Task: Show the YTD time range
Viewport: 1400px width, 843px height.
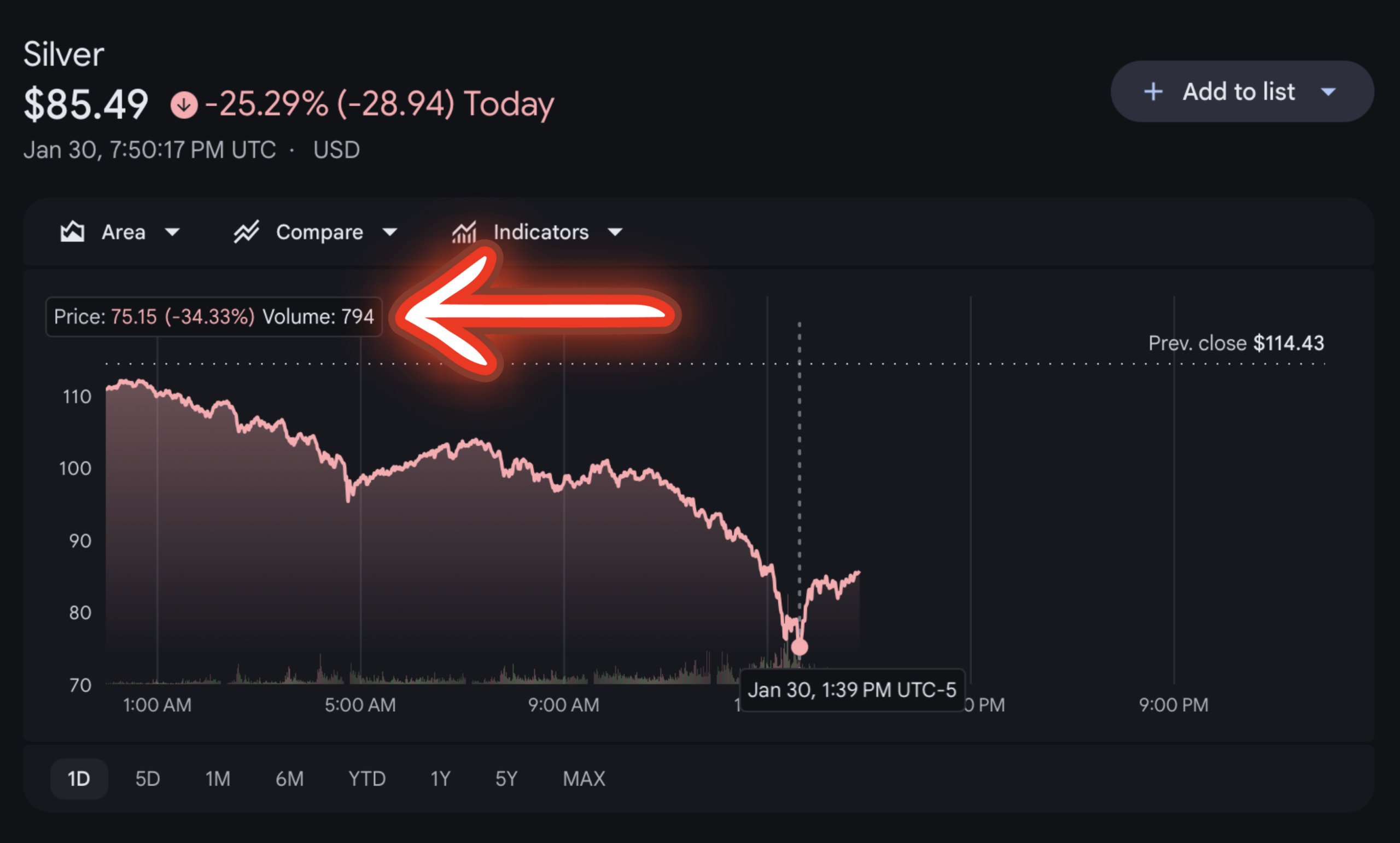Action: pyautogui.click(x=367, y=778)
